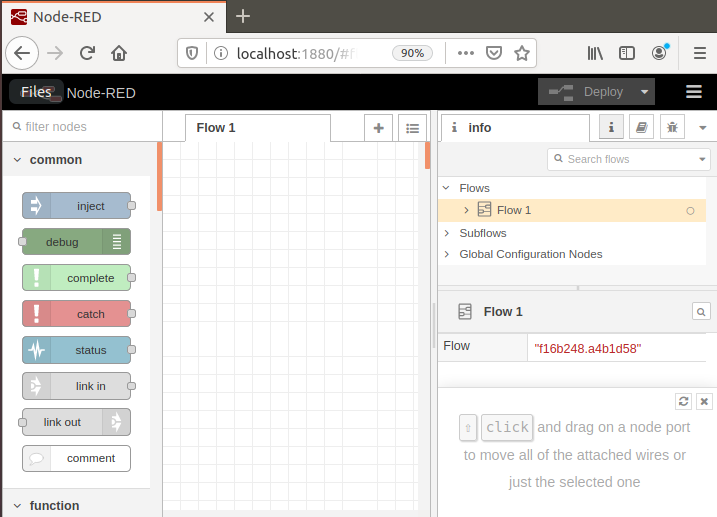Choose the link out node
The width and height of the screenshot is (717, 517).
pyautogui.click(x=76, y=422)
